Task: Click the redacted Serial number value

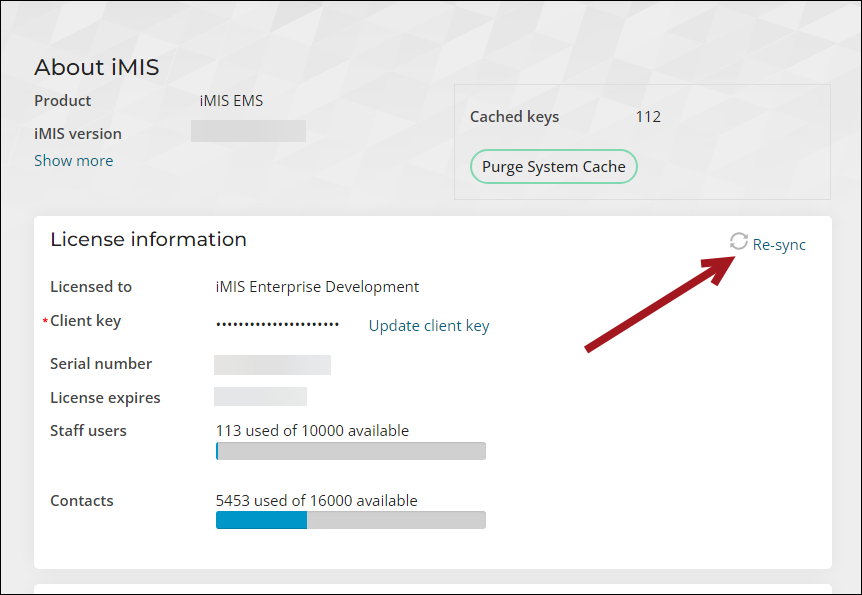Action: [272, 365]
